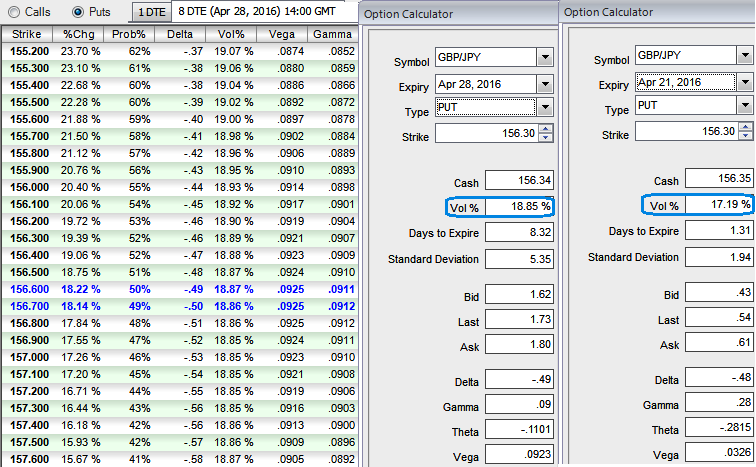This screenshot has height=467, width=756.
Task: Increase Strike with up arrow in left calculator
Action: [x=545, y=130]
